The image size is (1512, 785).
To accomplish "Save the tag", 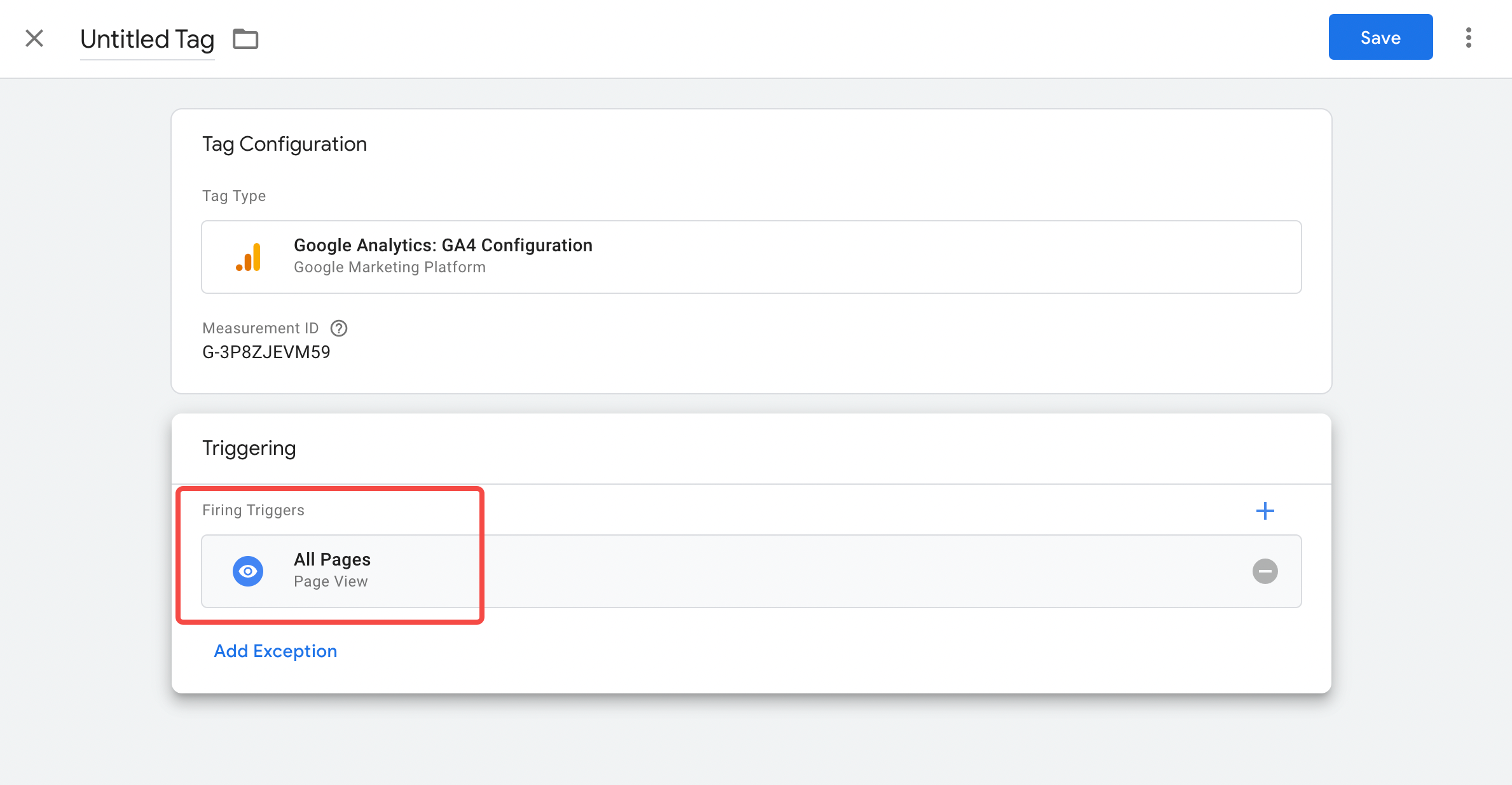I will click(x=1380, y=38).
